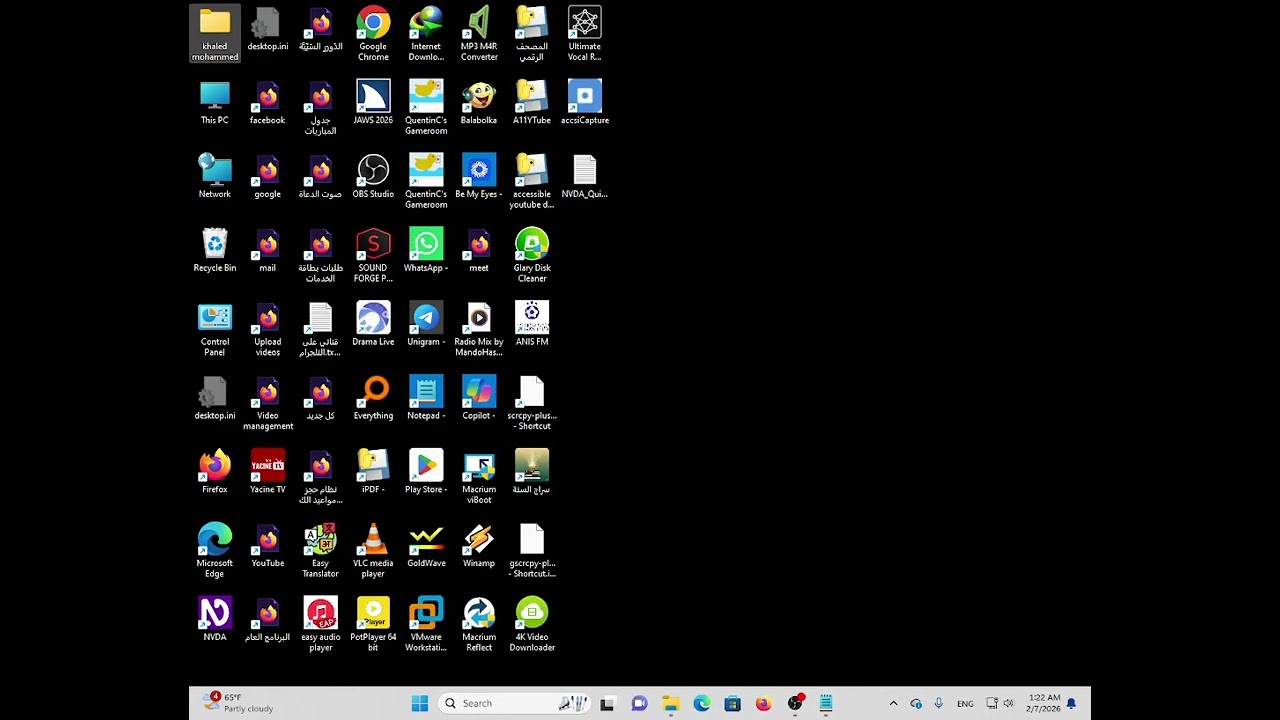
Task: Select the WhatsApp desktop shortcut
Action: [x=426, y=251]
